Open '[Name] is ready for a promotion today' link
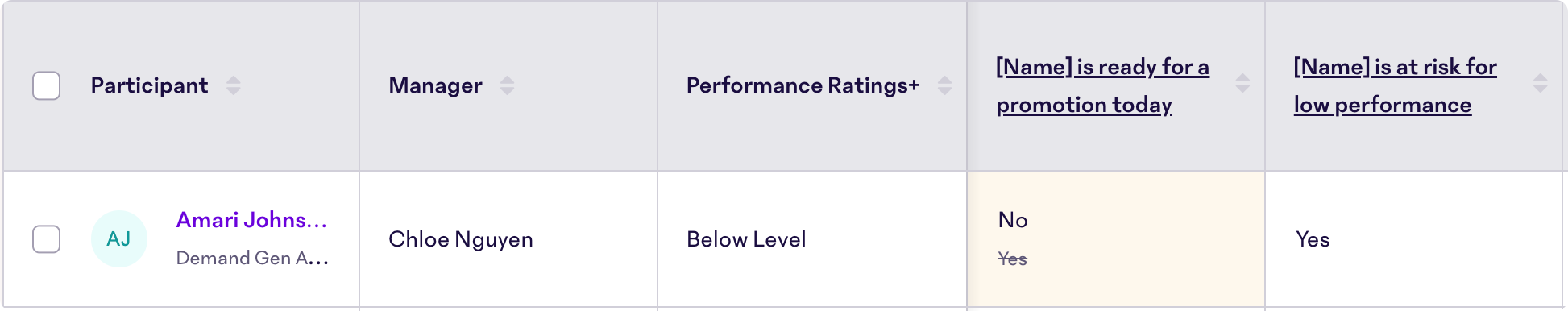Viewport: 1568px width, 311px height. click(1102, 85)
